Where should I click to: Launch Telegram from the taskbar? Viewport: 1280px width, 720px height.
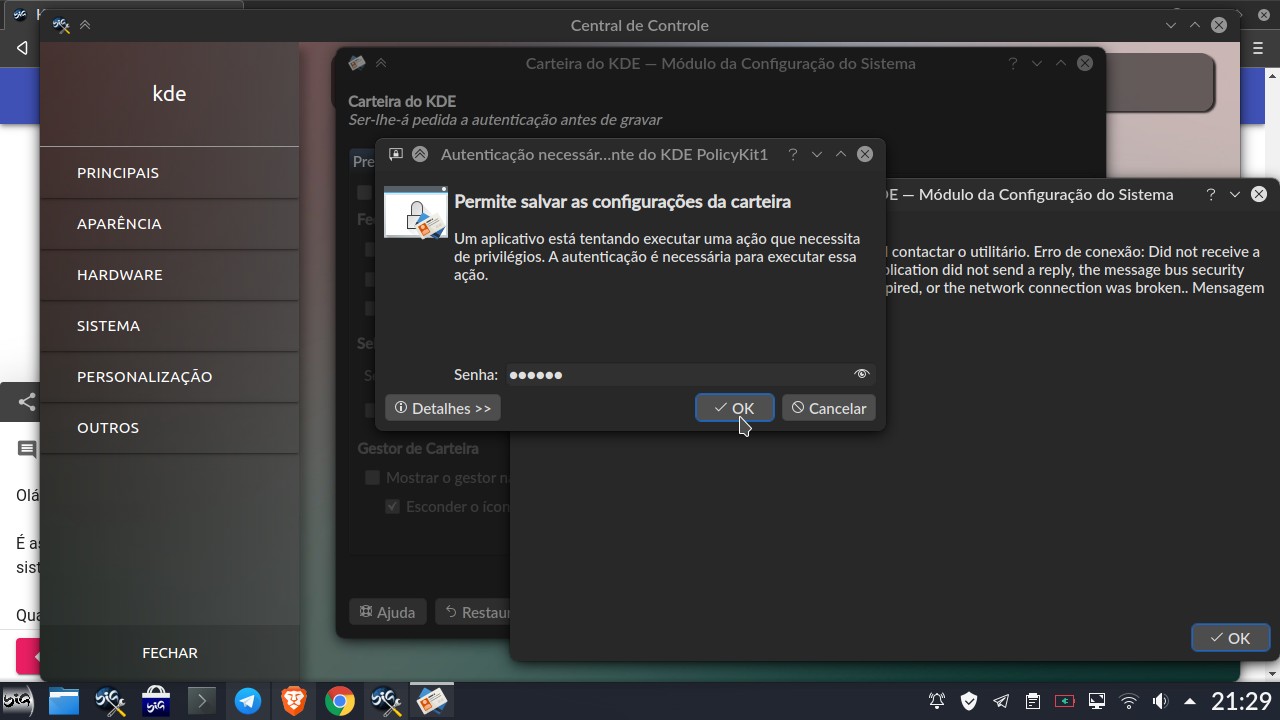(248, 700)
